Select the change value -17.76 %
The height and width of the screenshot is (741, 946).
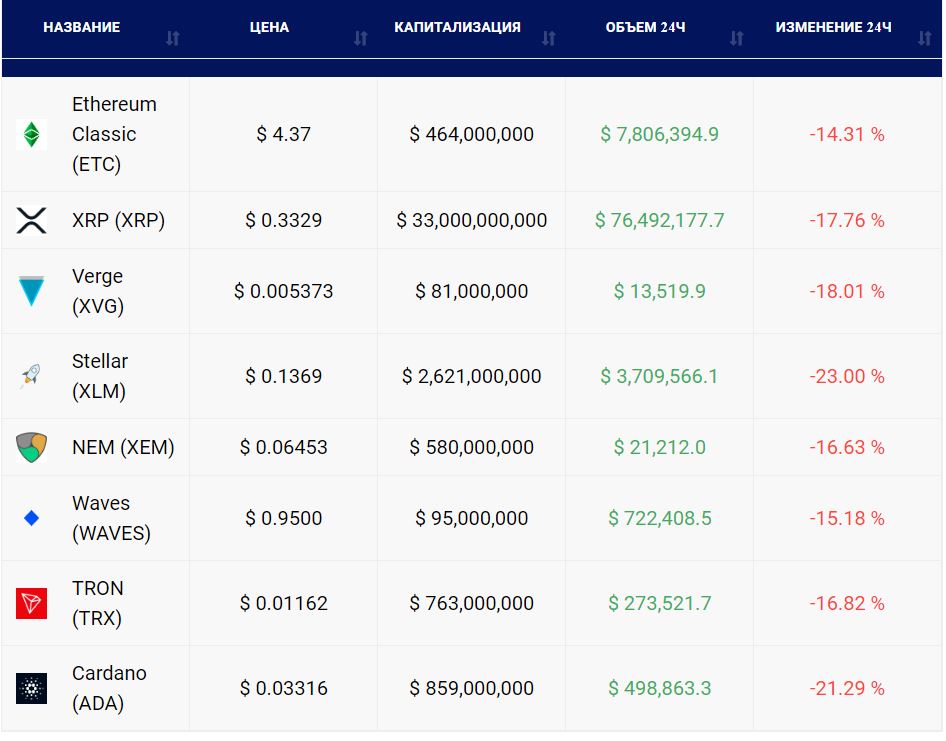tap(847, 220)
